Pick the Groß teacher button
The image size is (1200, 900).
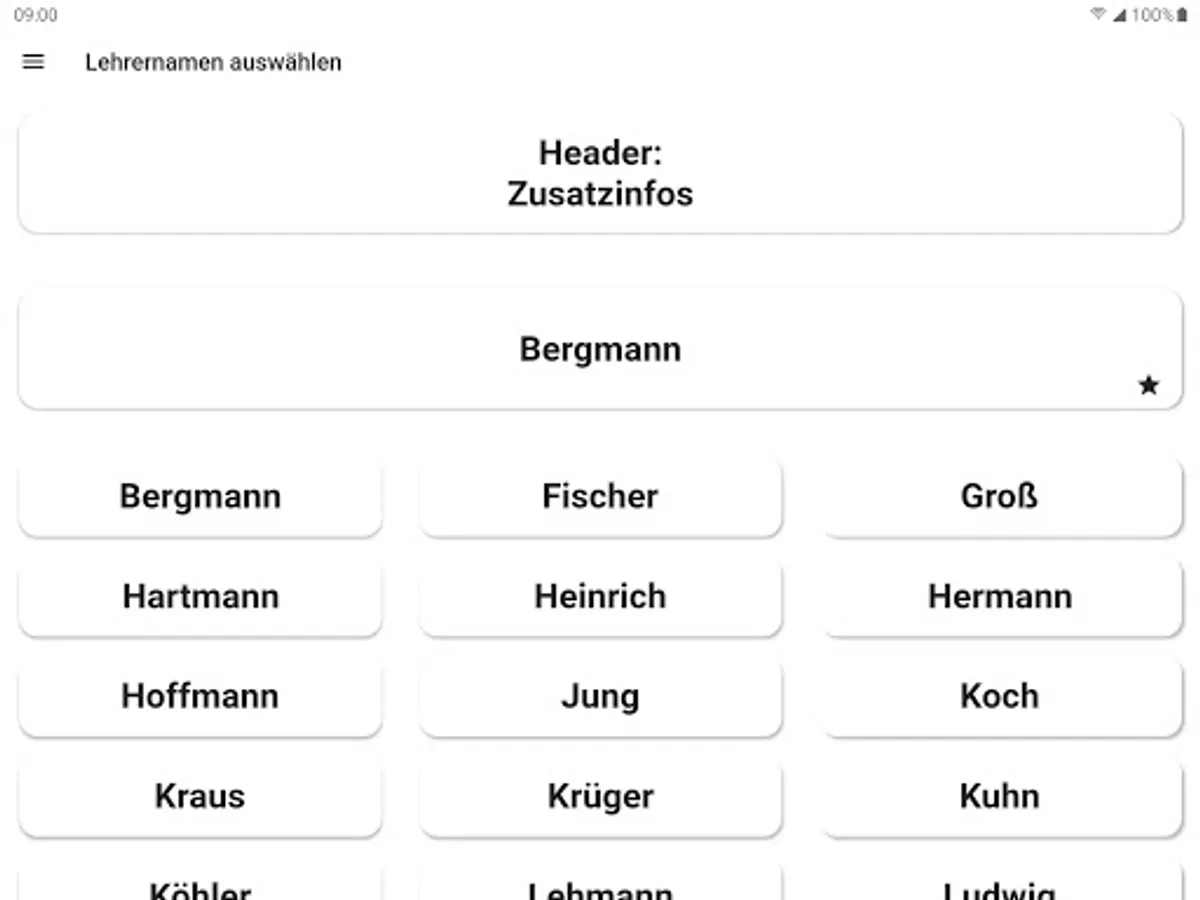point(1000,497)
